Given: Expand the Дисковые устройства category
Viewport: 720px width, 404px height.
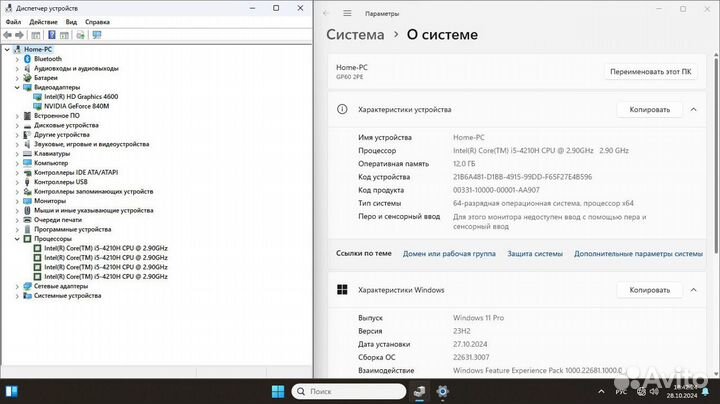Looking at the screenshot, I should (x=17, y=125).
